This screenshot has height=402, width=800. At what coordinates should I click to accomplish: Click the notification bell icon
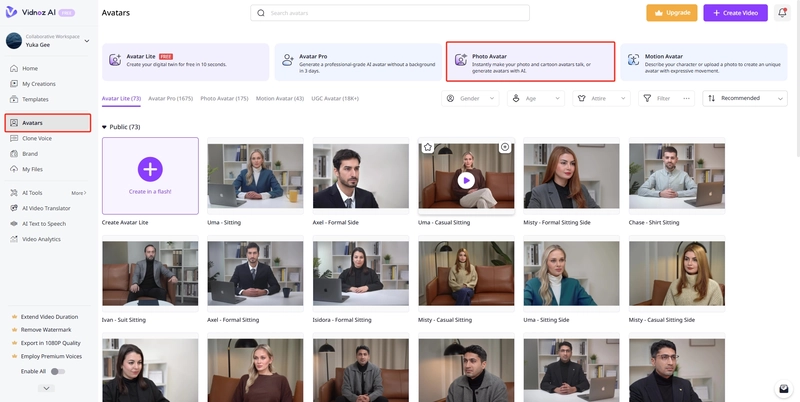point(781,13)
